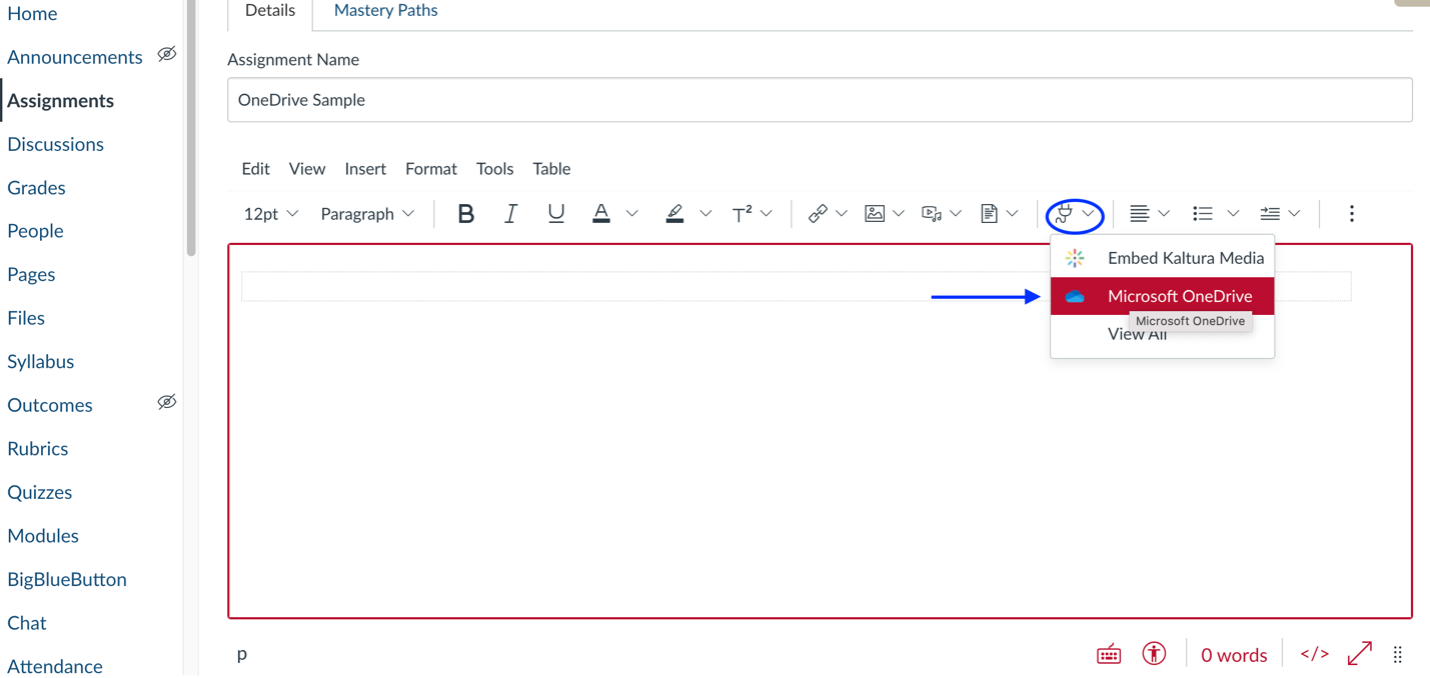Toggle Announcements visibility eye icon
The image size is (1430, 678).
coord(166,53)
